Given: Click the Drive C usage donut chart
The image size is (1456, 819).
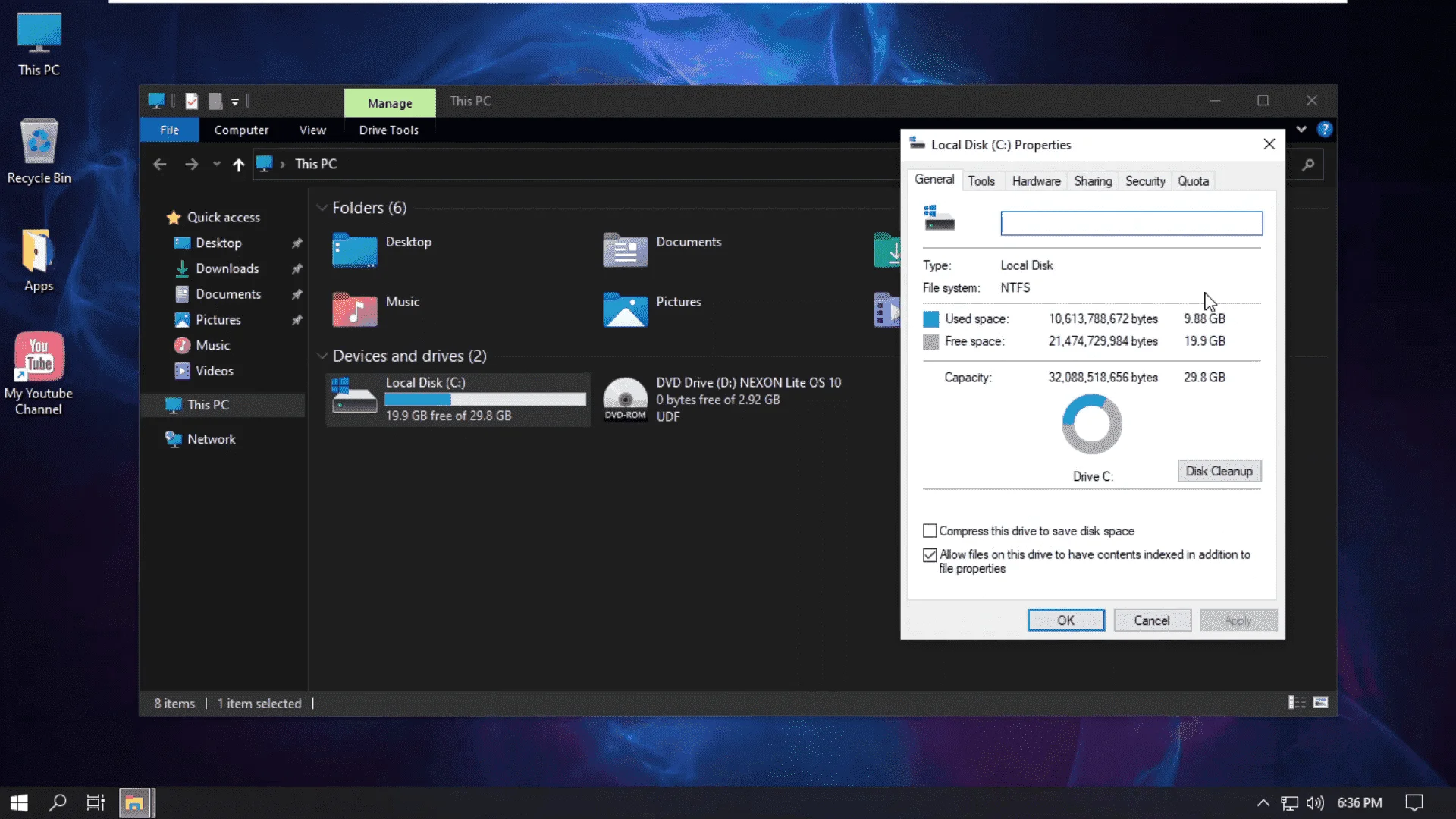Looking at the screenshot, I should [x=1092, y=424].
